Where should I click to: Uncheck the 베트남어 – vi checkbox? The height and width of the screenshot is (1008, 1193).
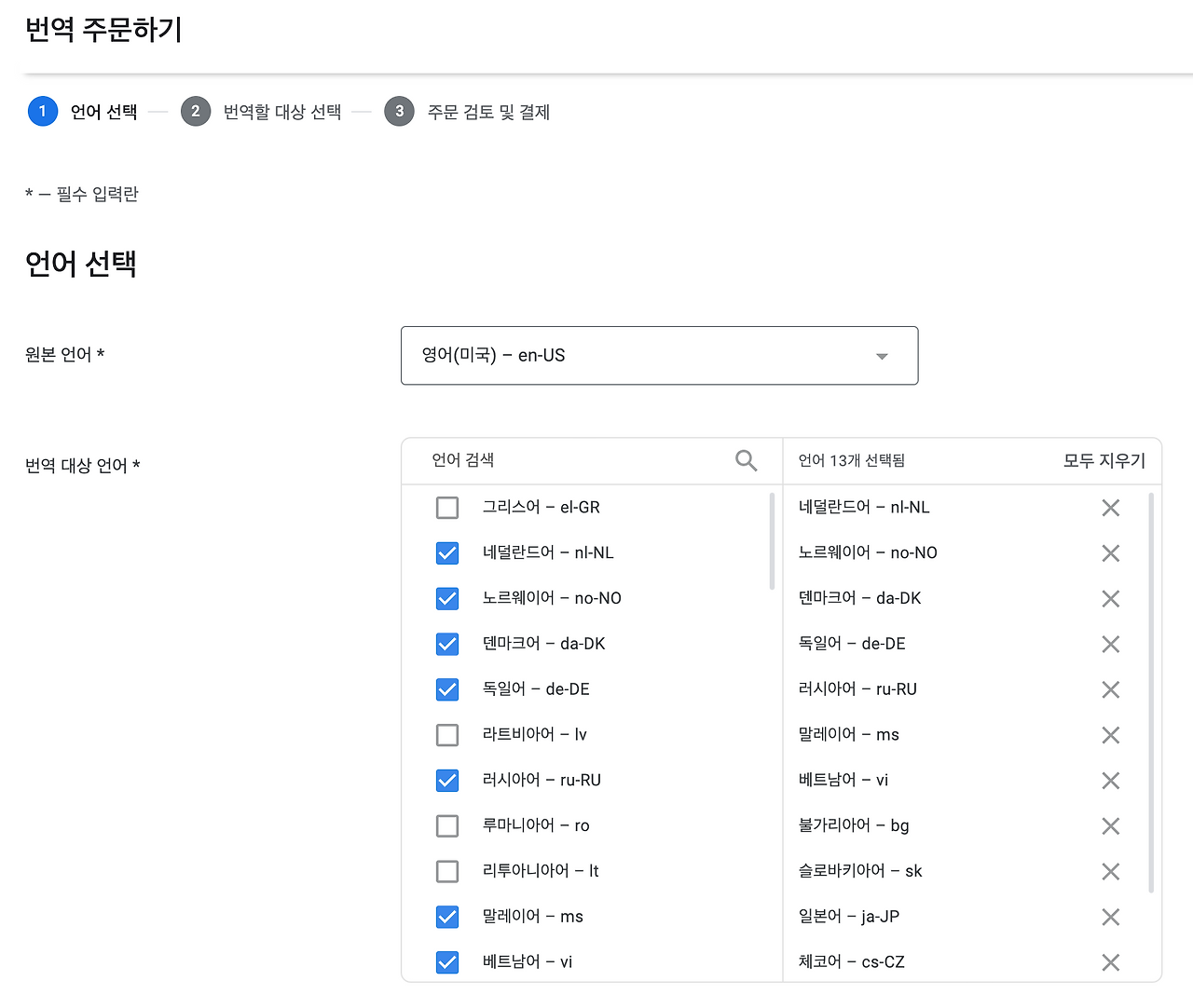coord(447,962)
